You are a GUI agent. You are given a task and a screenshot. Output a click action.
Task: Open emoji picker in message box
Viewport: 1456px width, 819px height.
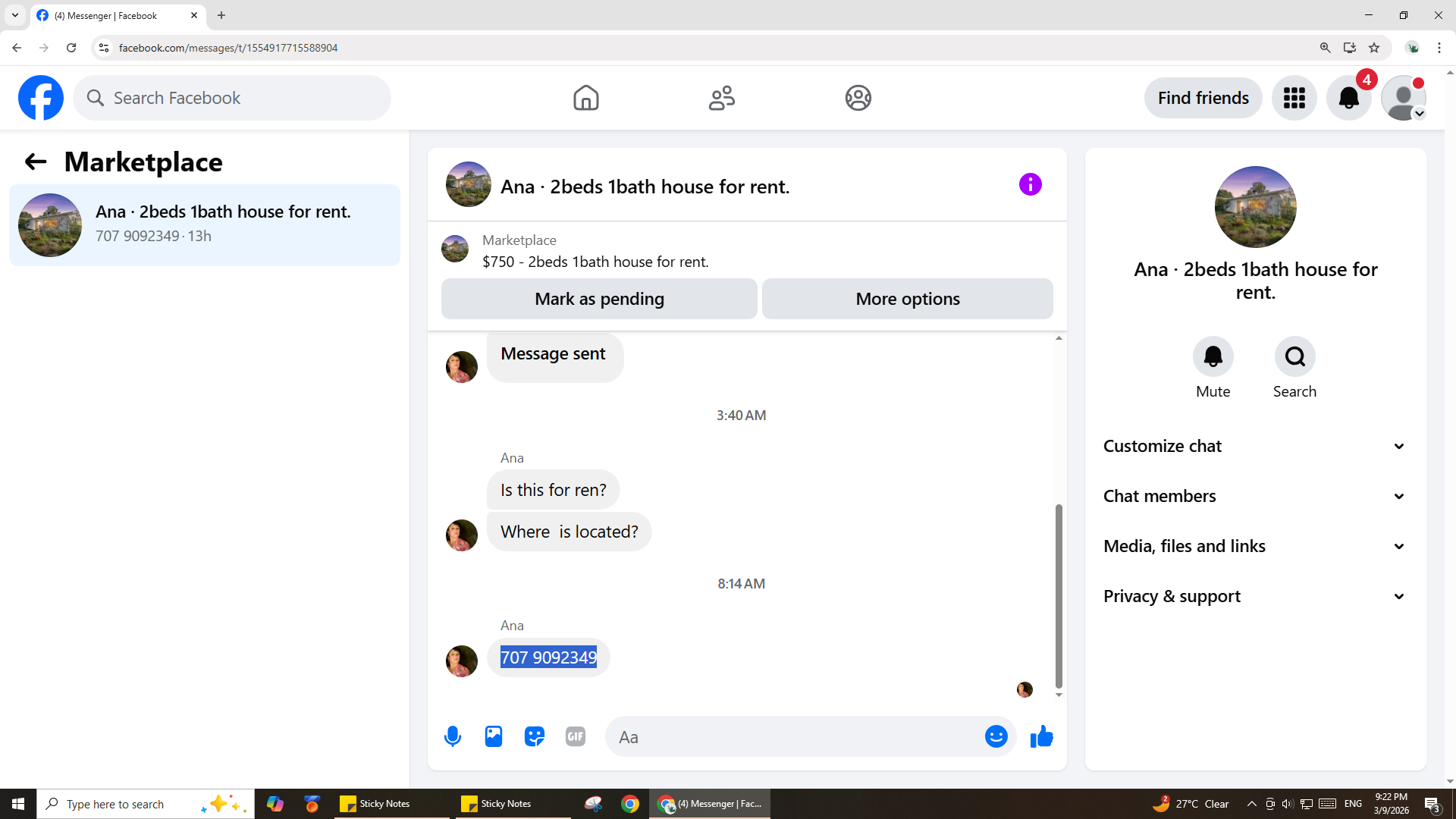click(996, 736)
